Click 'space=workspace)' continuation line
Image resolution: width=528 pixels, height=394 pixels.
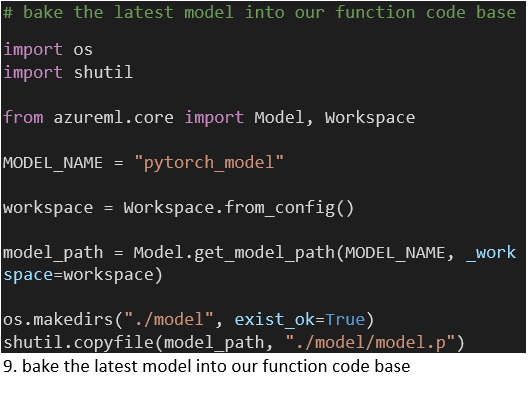[x=83, y=275]
